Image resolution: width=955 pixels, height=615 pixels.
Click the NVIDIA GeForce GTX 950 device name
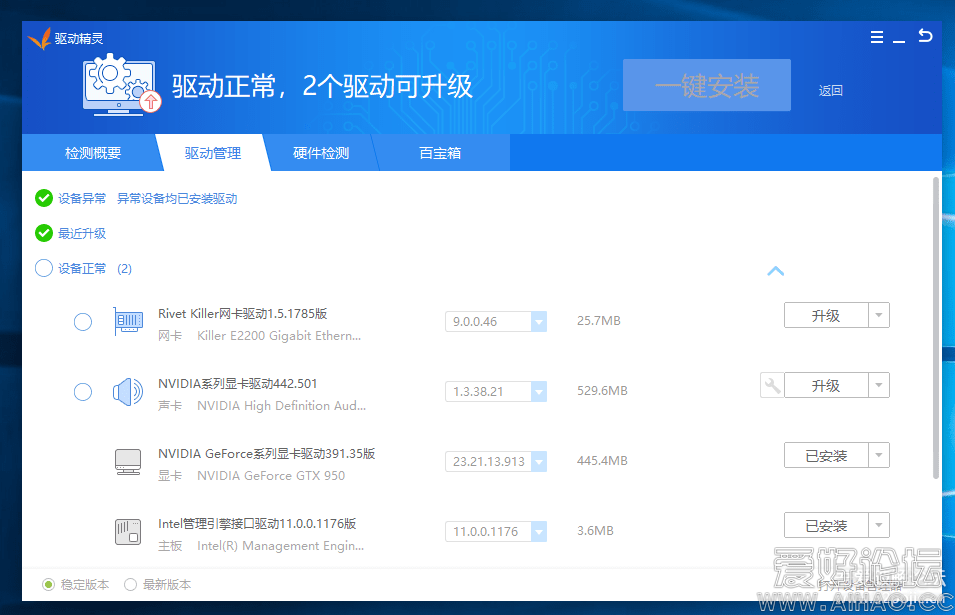(x=271, y=476)
